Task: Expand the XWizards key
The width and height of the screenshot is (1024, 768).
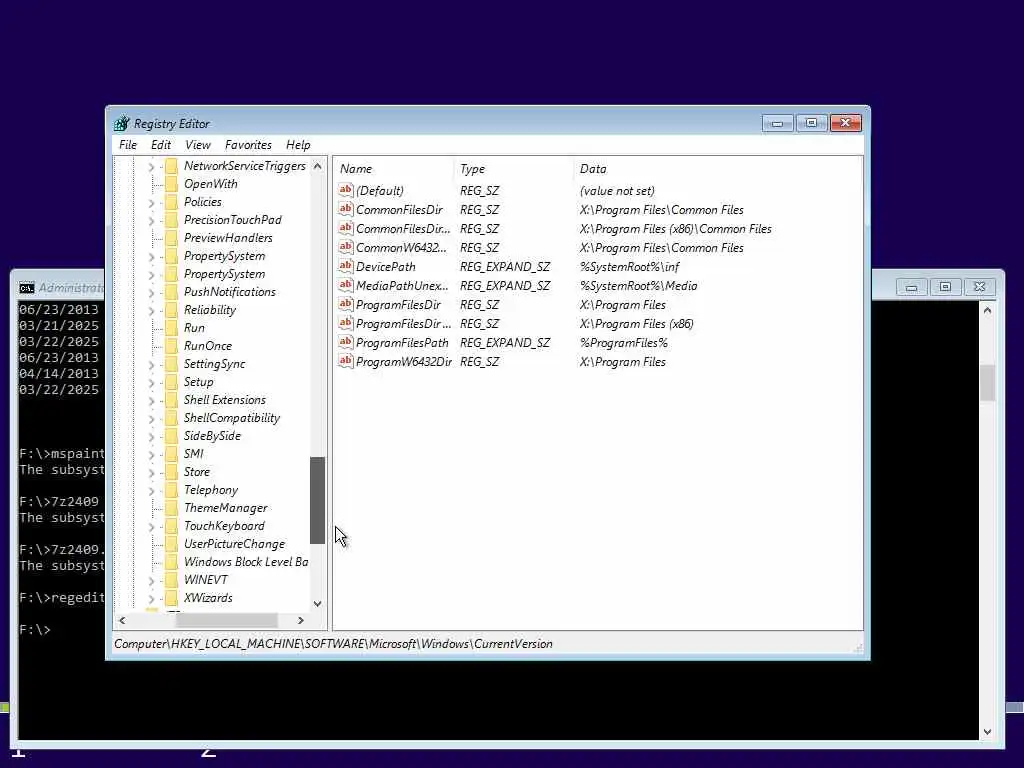Action: 152,598
